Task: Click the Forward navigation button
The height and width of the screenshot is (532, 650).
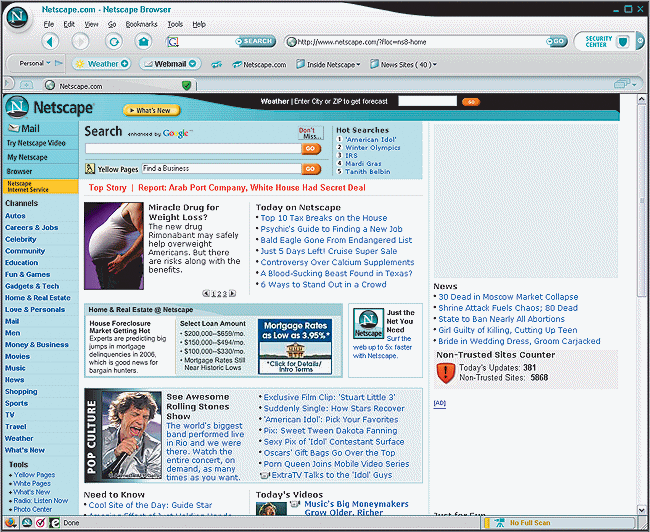Action: coord(80,41)
